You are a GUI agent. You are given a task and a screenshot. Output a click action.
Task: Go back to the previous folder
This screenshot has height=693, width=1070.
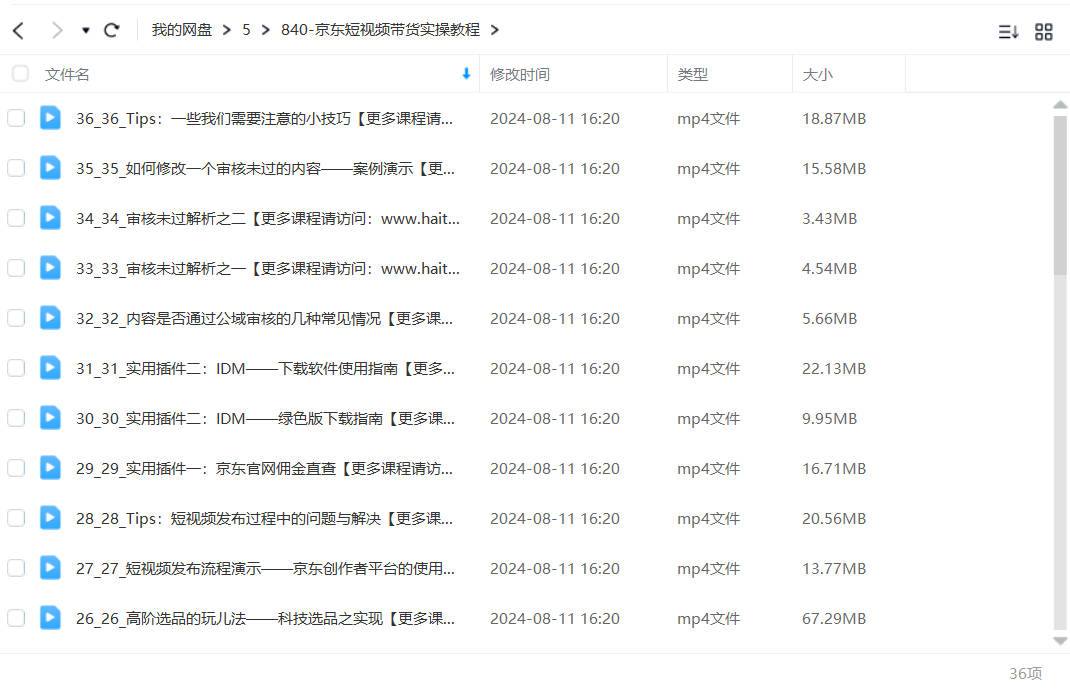pyautogui.click(x=18, y=31)
